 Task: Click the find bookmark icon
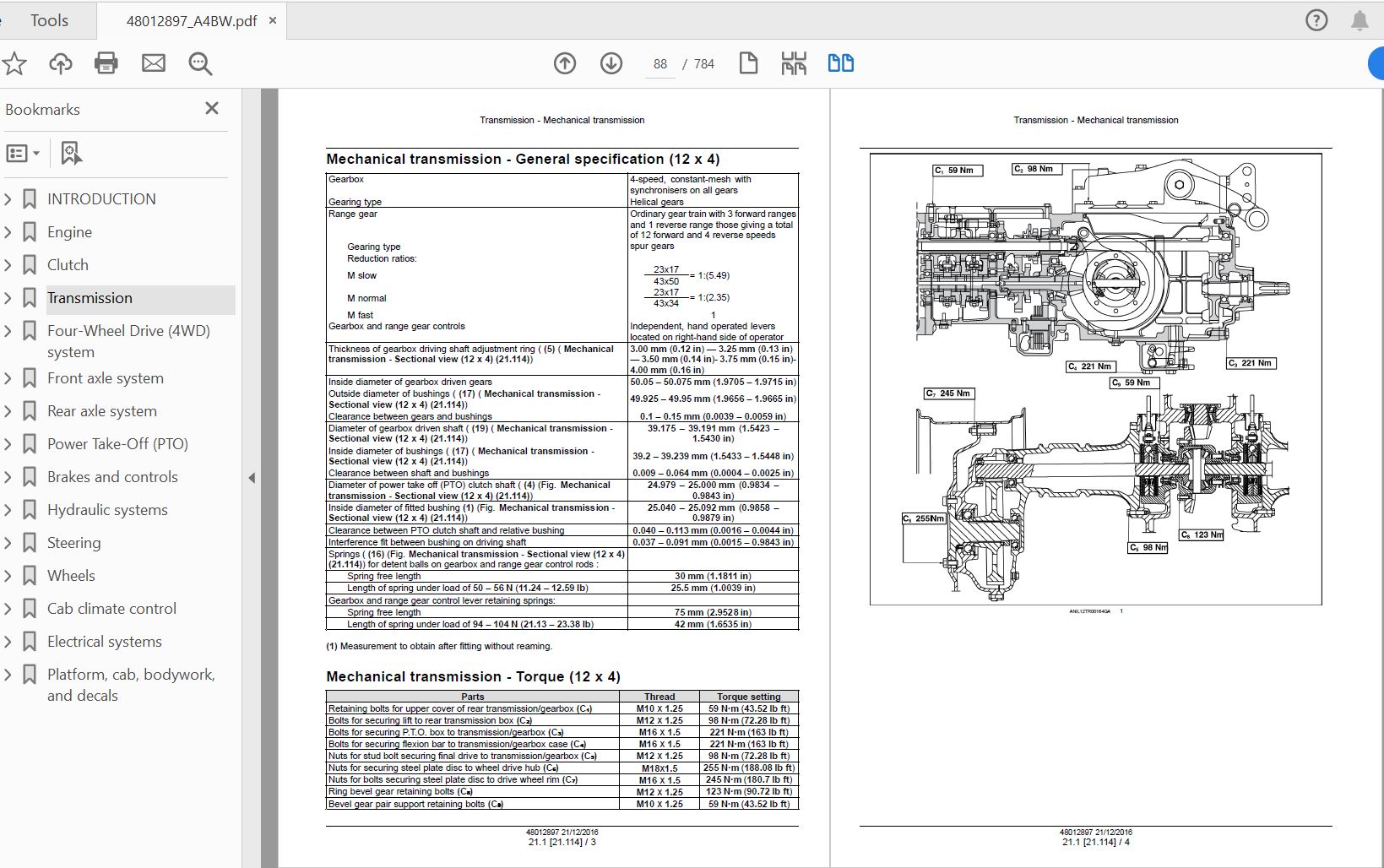coord(72,153)
